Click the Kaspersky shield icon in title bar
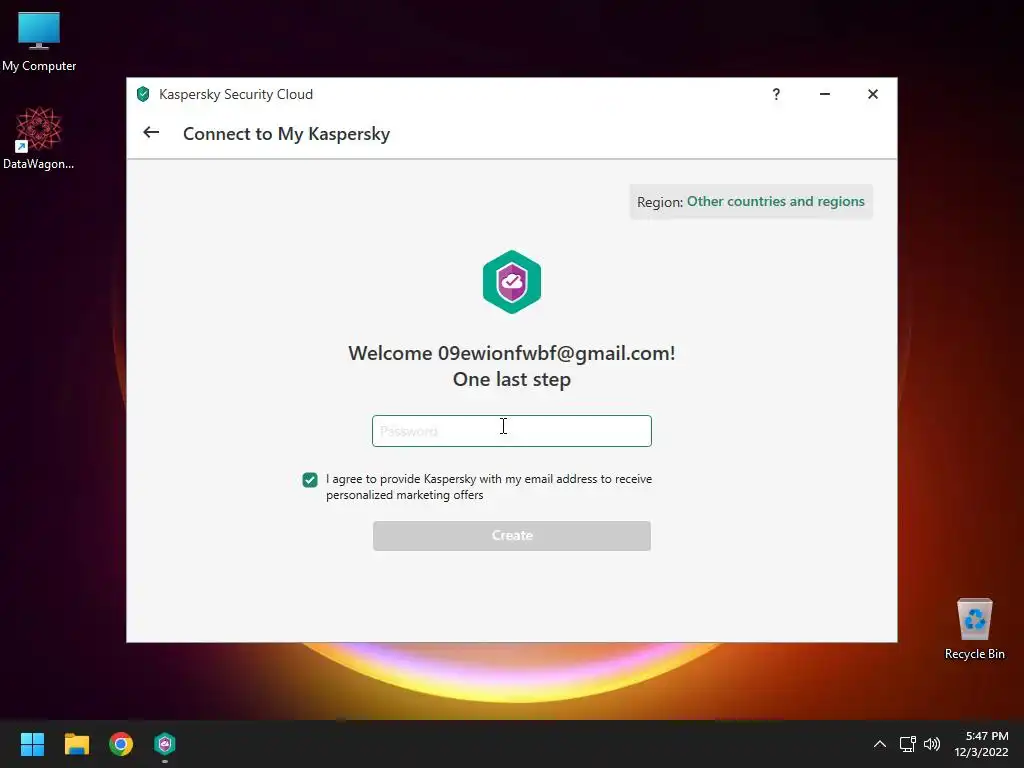This screenshot has height=768, width=1024. pos(143,94)
